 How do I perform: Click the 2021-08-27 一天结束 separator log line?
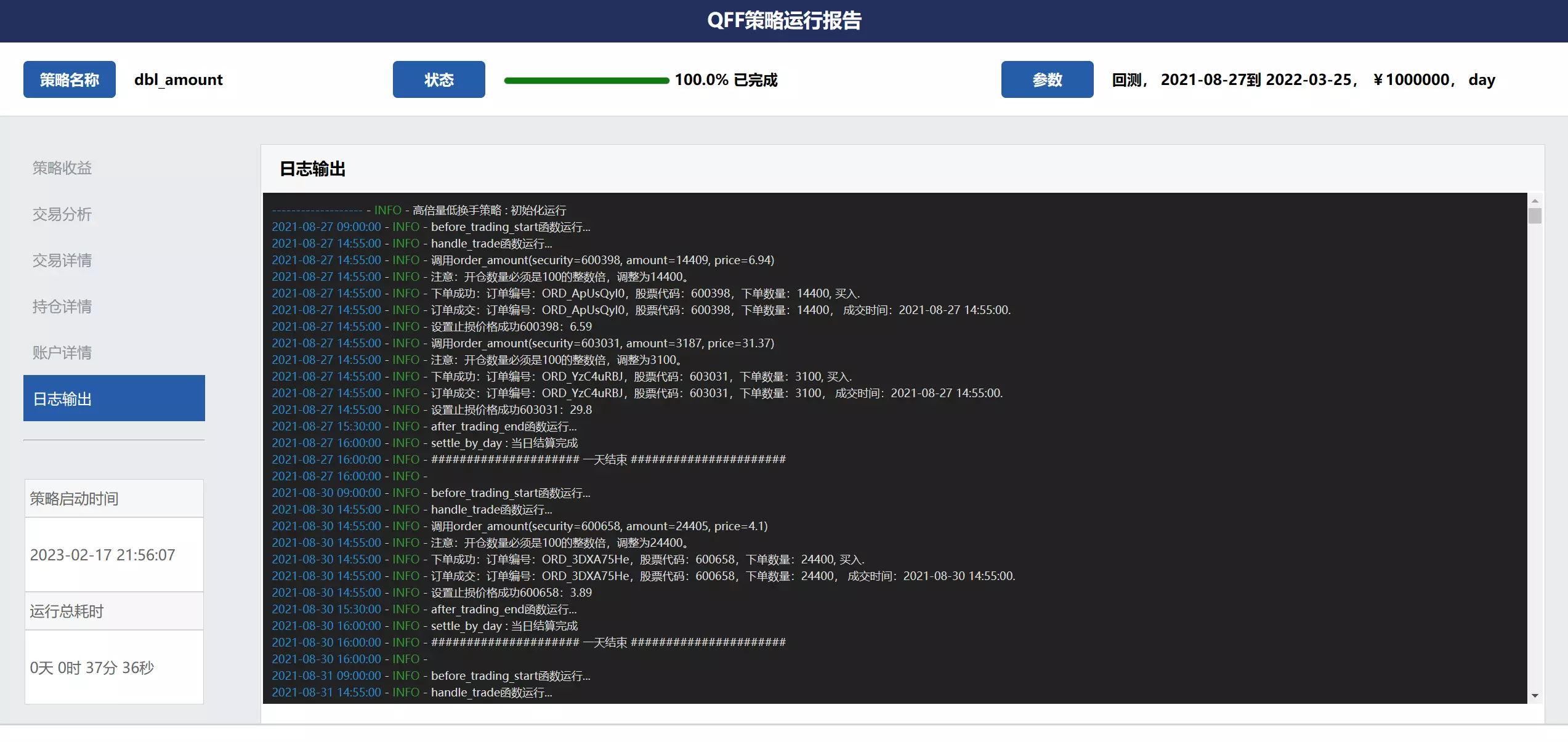529,459
